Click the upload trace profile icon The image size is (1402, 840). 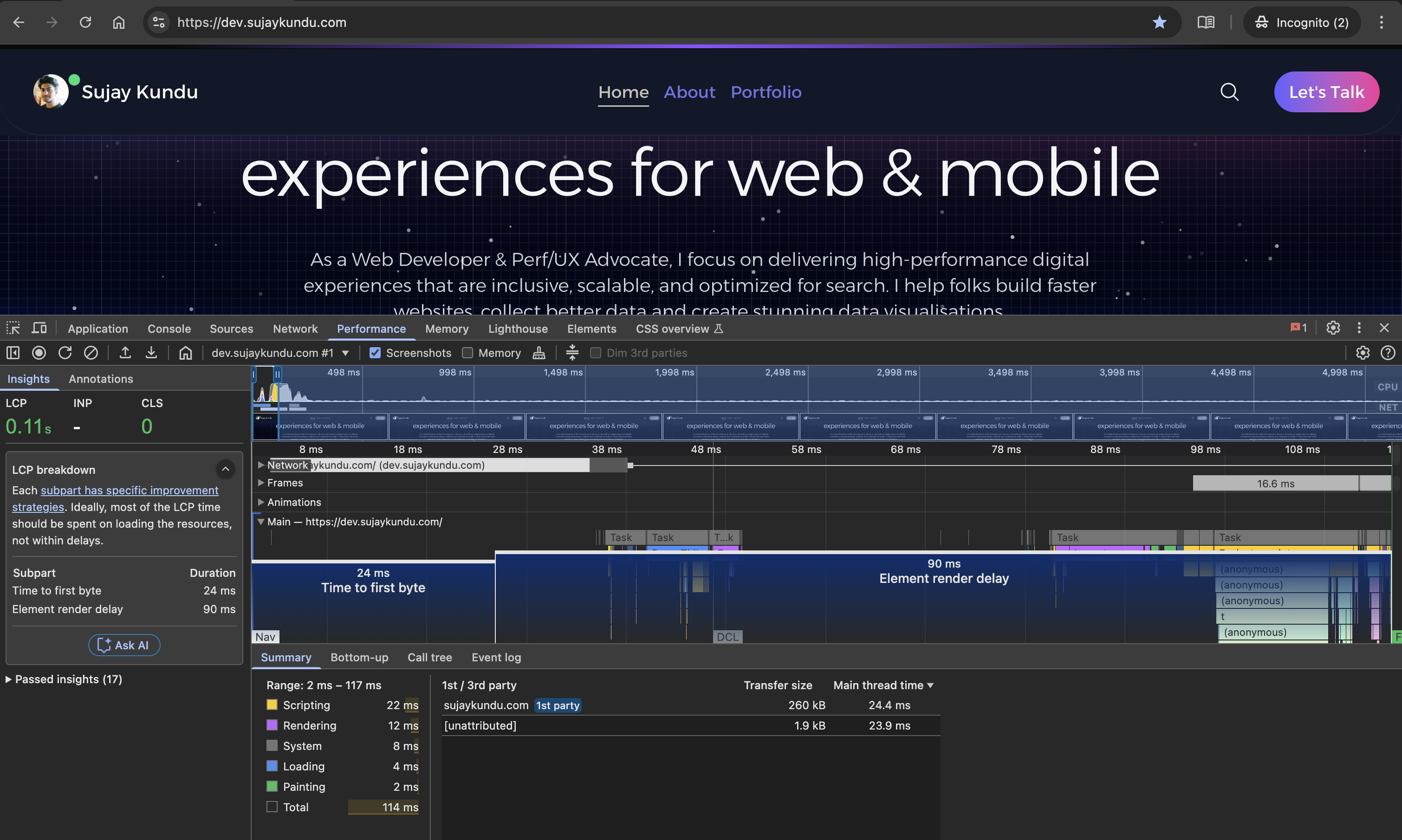point(125,353)
